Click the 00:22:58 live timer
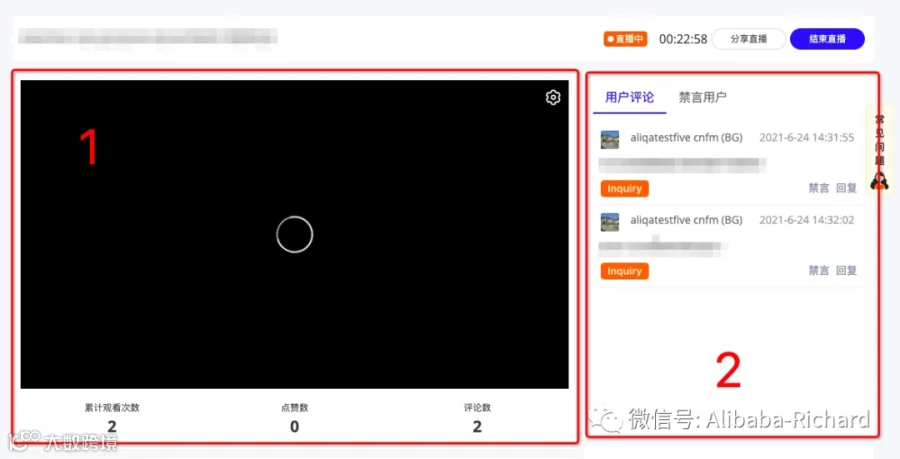The height and width of the screenshot is (459, 900). [x=683, y=39]
